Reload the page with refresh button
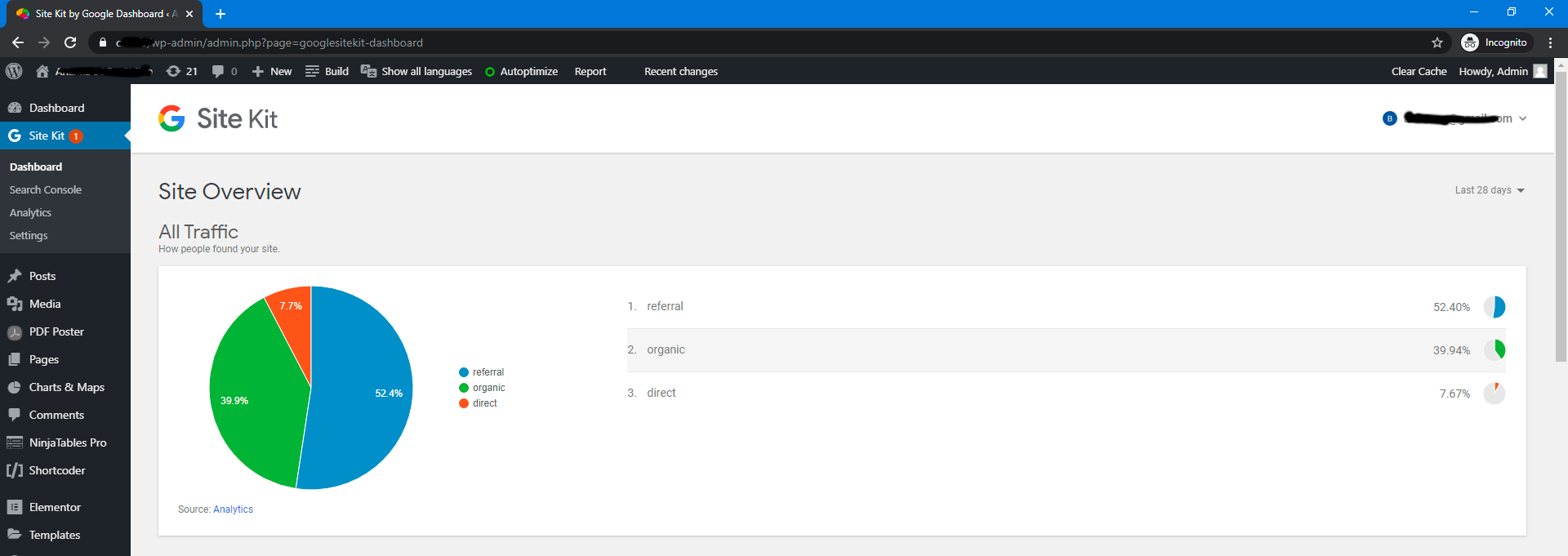Image resolution: width=1568 pixels, height=556 pixels. pyautogui.click(x=70, y=42)
